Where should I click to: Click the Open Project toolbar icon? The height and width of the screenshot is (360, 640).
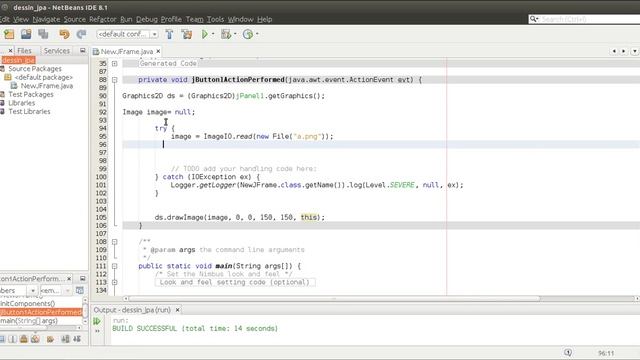[26, 34]
